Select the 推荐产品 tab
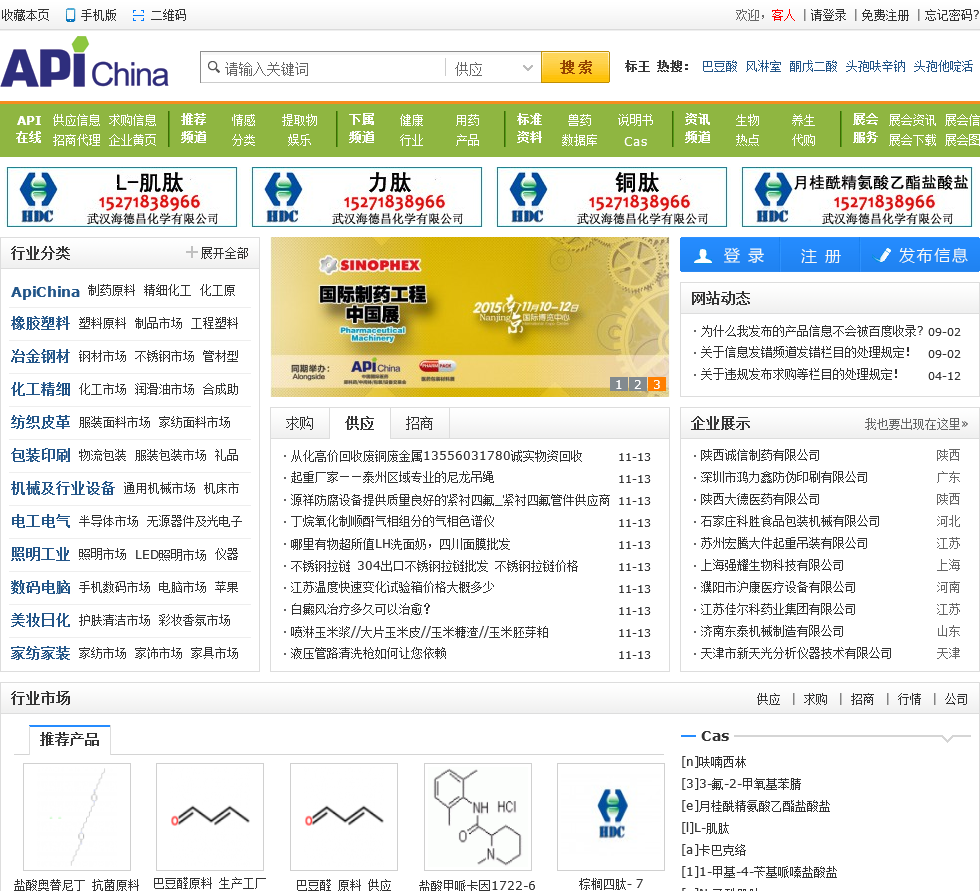The width and height of the screenshot is (980, 891). click(69, 740)
